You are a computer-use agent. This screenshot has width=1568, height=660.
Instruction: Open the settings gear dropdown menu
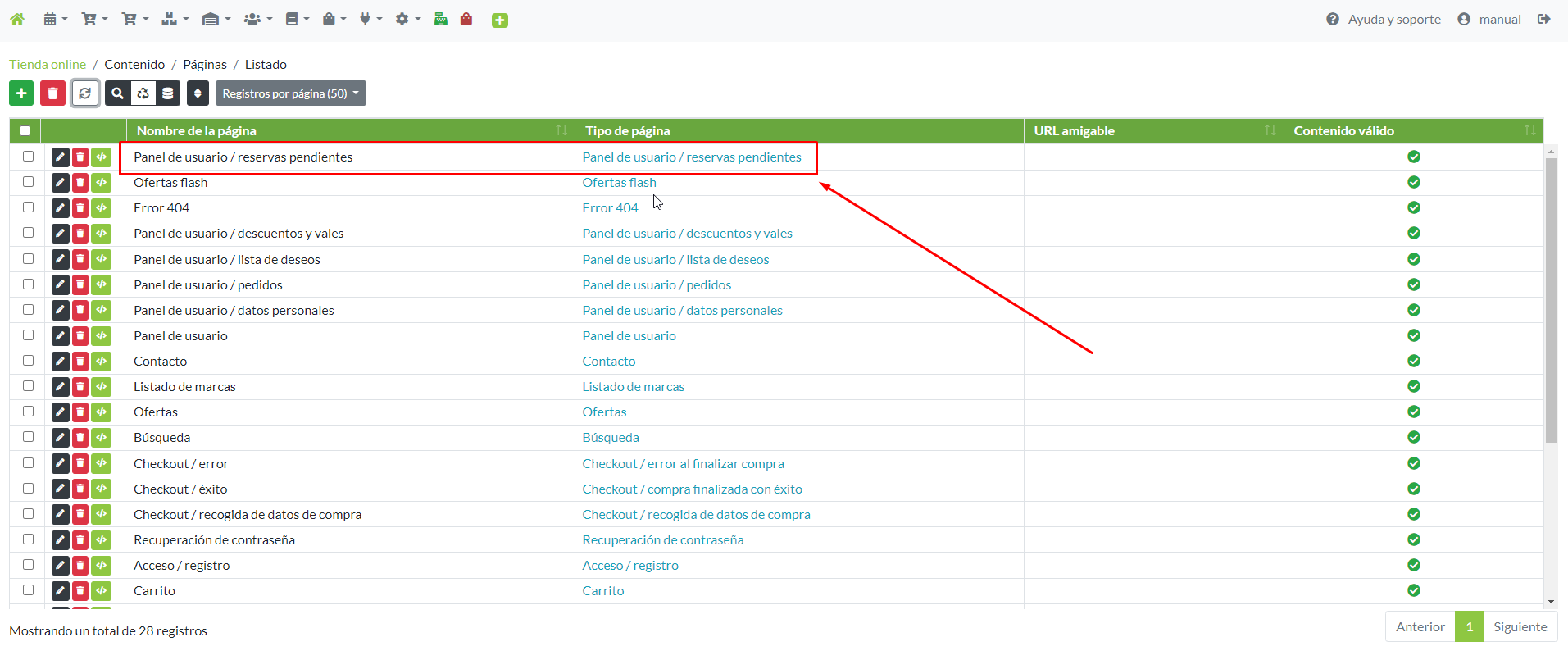pos(407,19)
